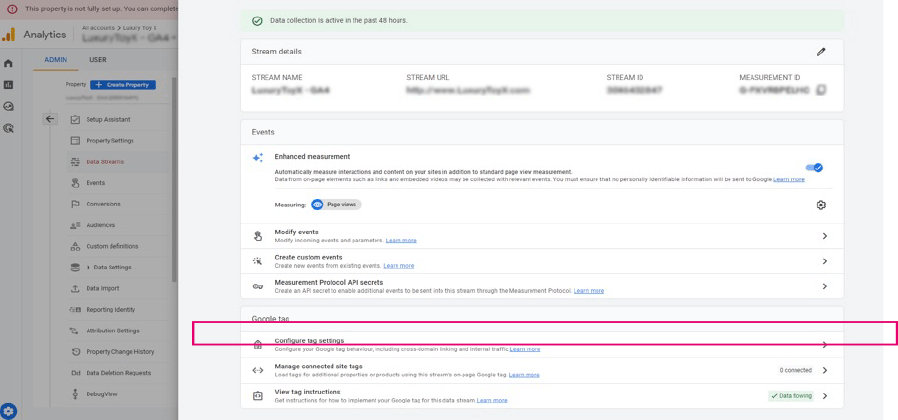Open Reporting Identity in property menu
This screenshot has height=420, width=898.
[111, 309]
